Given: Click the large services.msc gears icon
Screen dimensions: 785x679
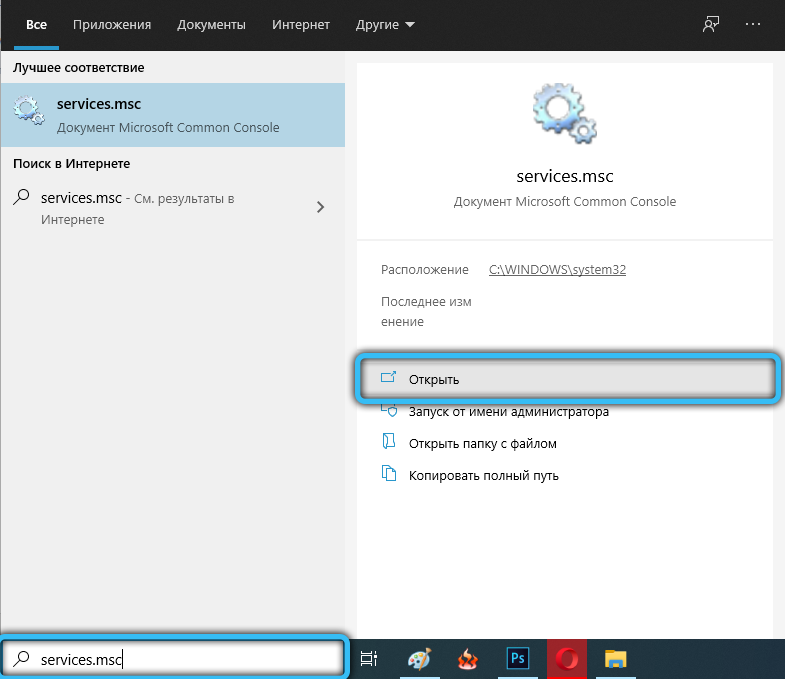Looking at the screenshot, I should [565, 114].
